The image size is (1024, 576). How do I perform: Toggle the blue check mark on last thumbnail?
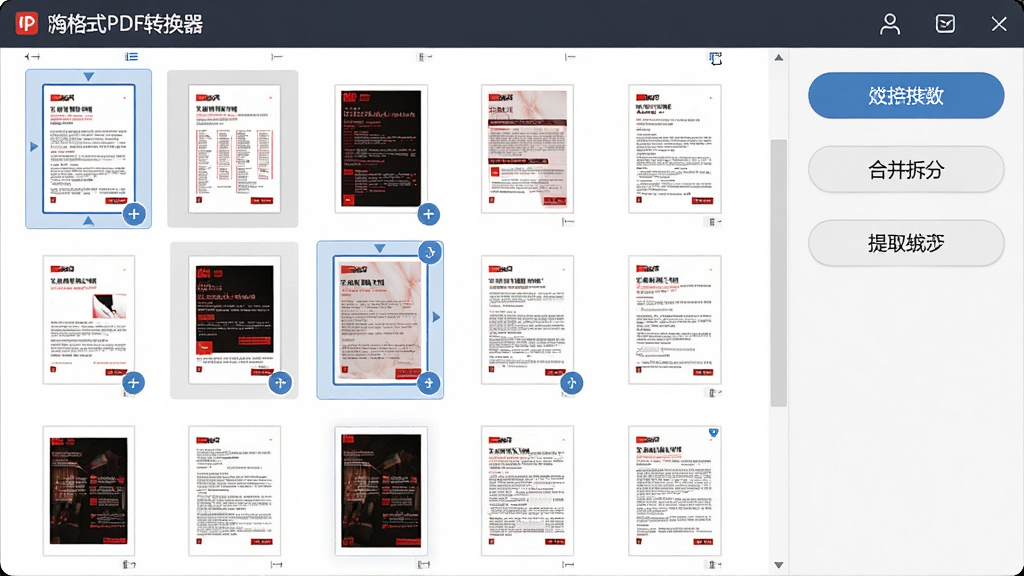713,432
